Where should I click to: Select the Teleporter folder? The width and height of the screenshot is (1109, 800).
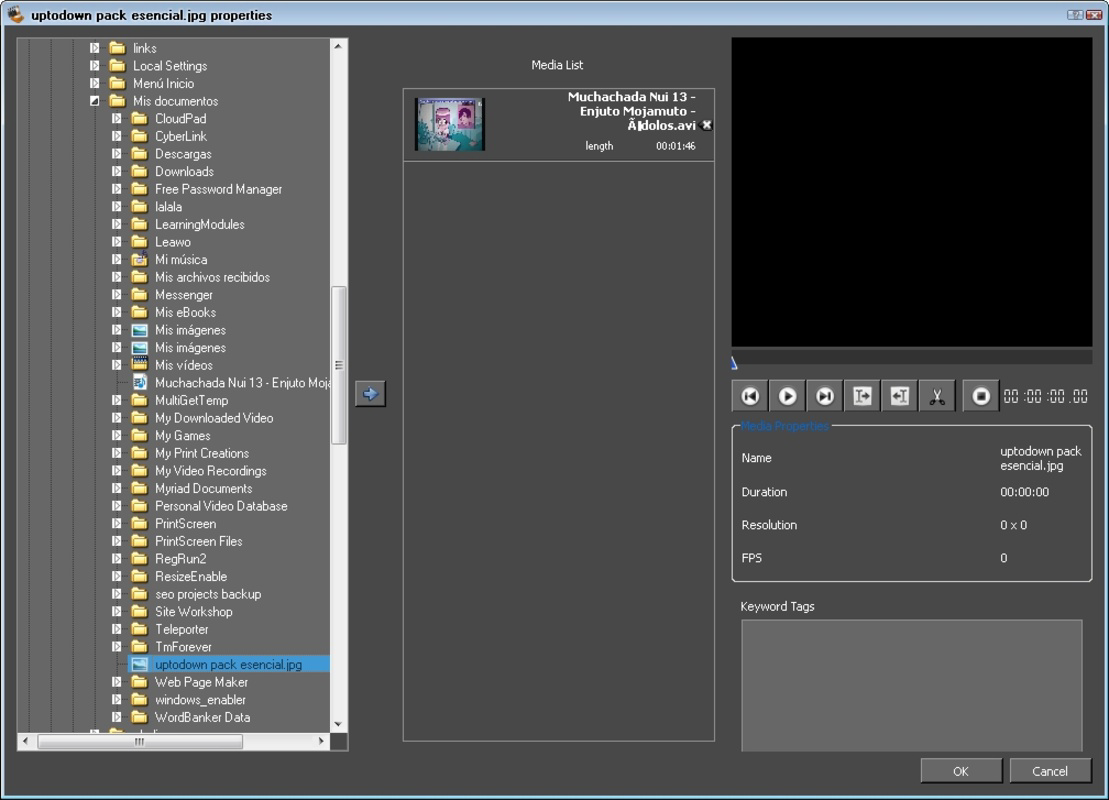tap(182, 630)
